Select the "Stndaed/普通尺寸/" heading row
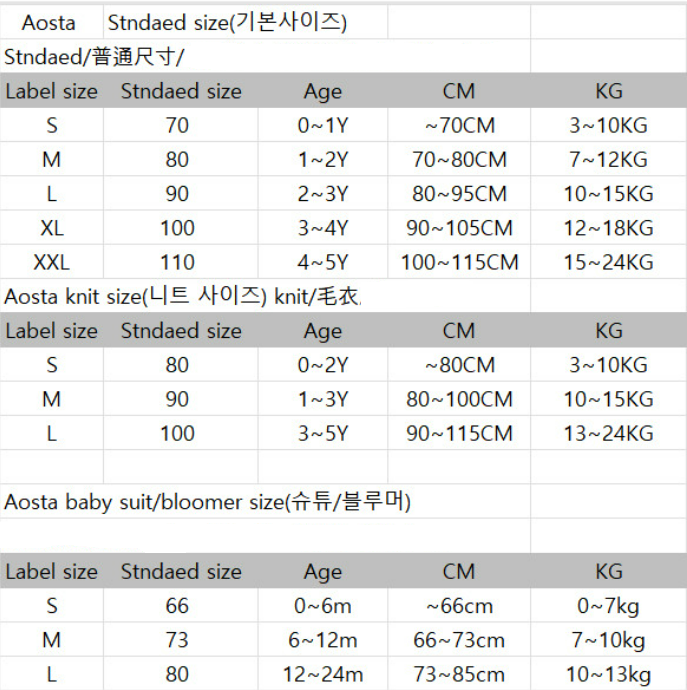This screenshot has width=687, height=690. [95, 56]
